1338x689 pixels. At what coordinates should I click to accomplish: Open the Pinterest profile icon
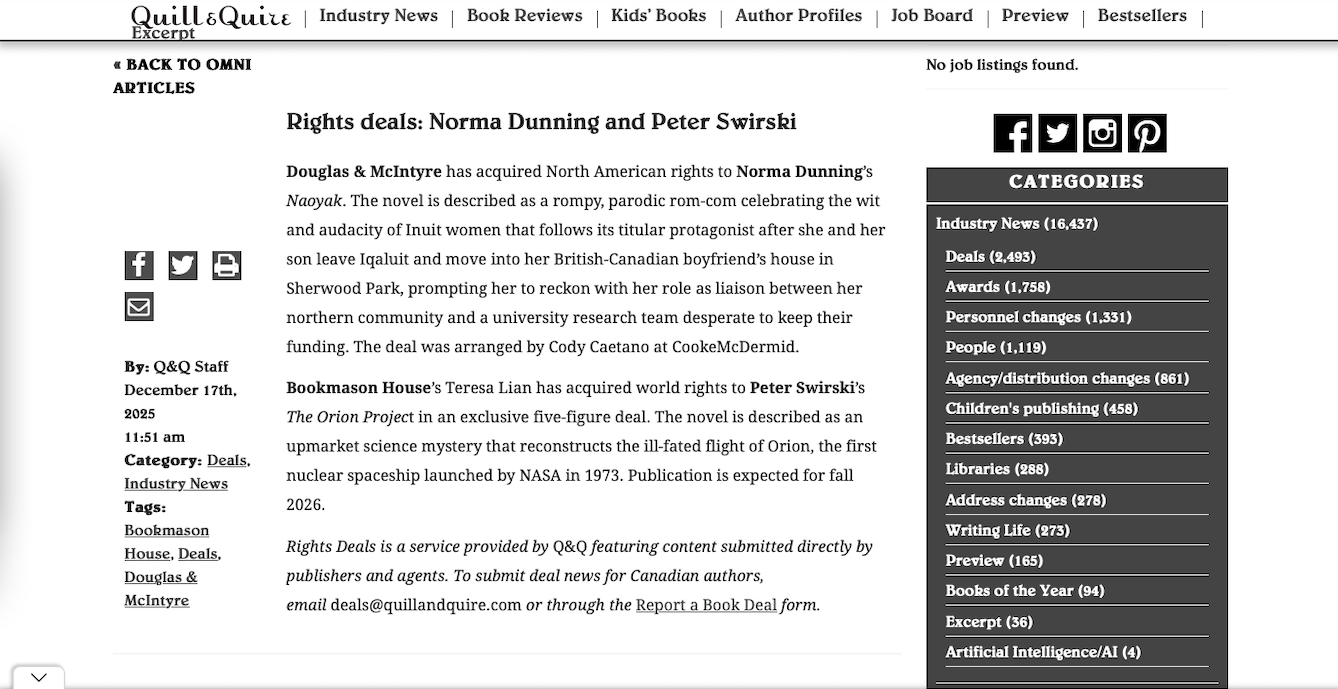coord(1147,133)
